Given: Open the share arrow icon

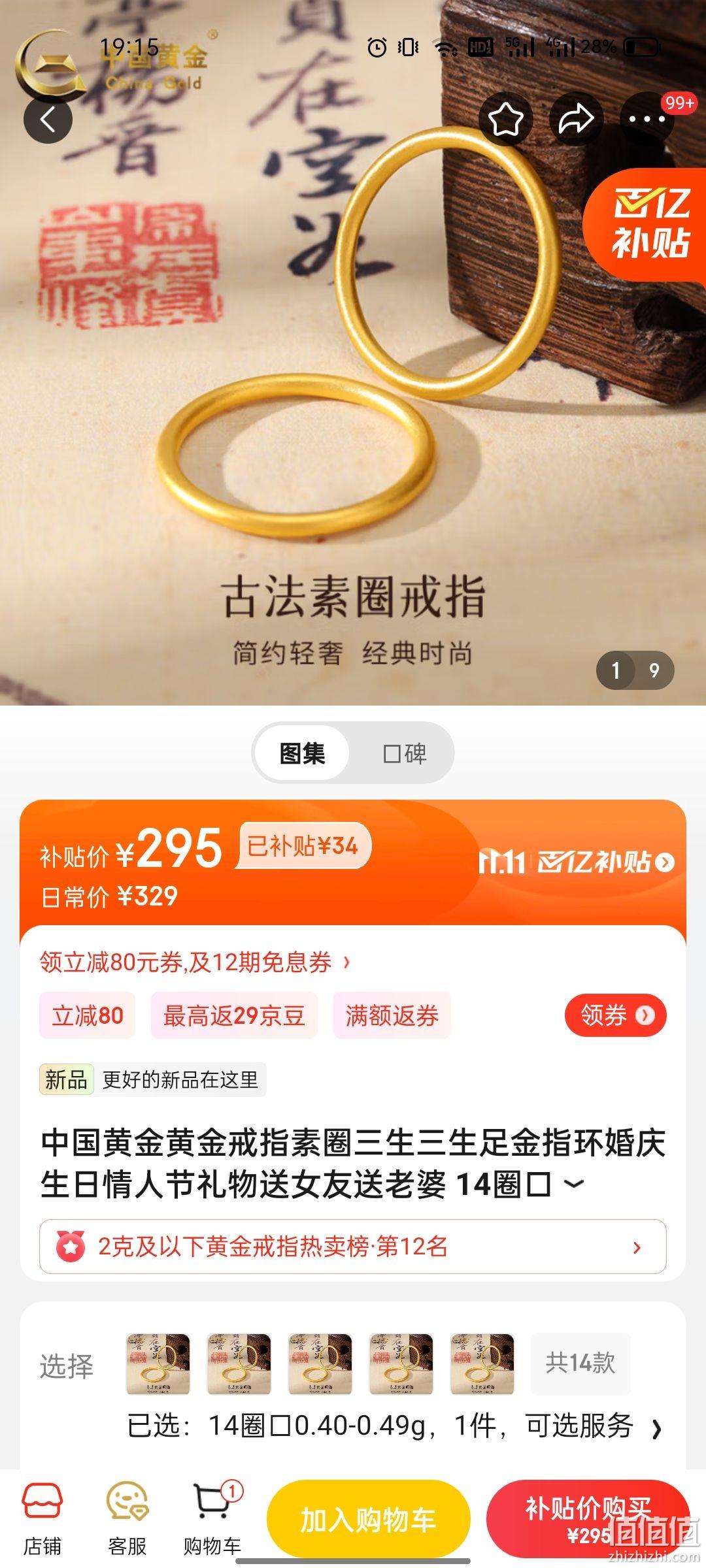Looking at the screenshot, I should point(576,119).
